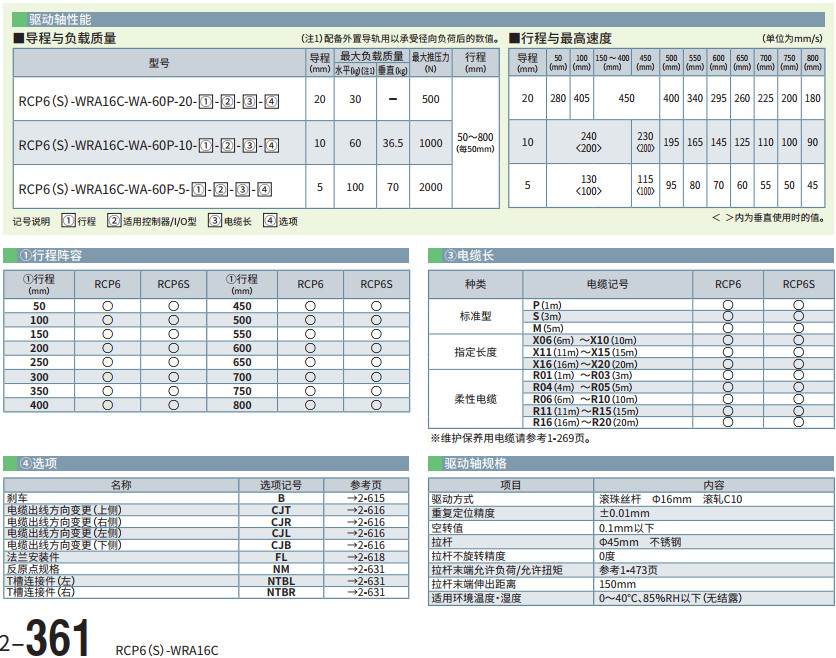Click option code FL
The height and width of the screenshot is (658, 836).
(281, 557)
